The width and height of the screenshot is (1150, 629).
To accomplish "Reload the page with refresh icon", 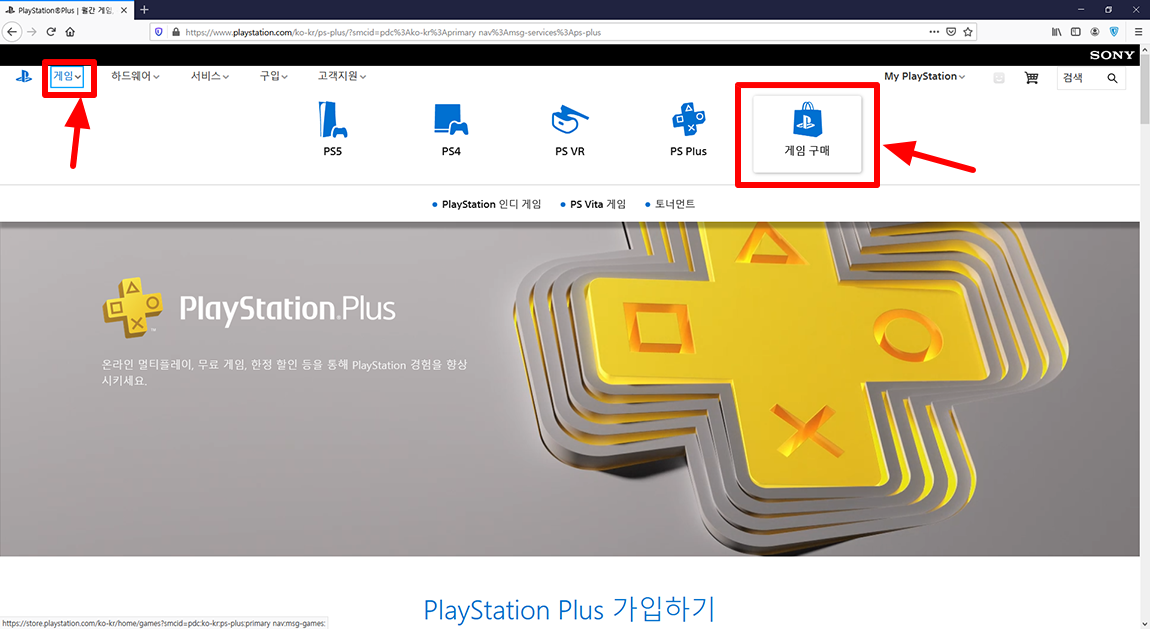I will 51,32.
